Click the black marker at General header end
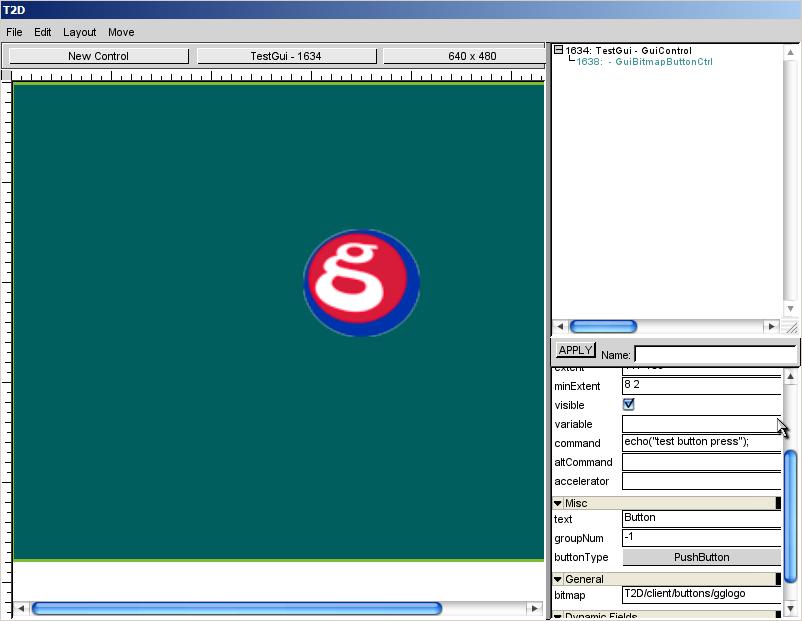Image resolution: width=802 pixels, height=621 pixels. click(778, 579)
